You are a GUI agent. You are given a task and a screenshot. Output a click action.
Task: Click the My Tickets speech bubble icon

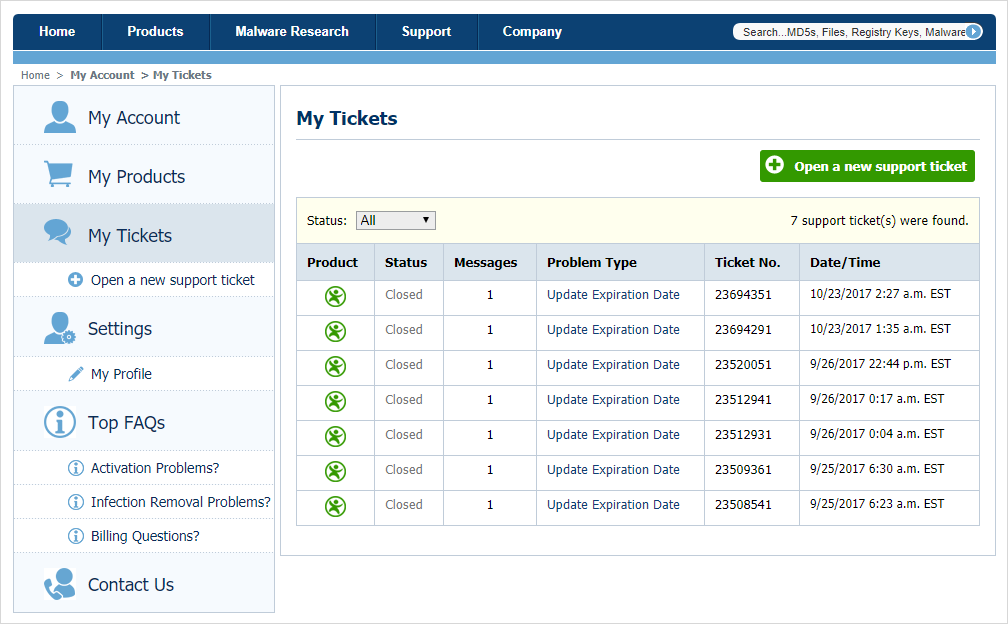coord(58,233)
